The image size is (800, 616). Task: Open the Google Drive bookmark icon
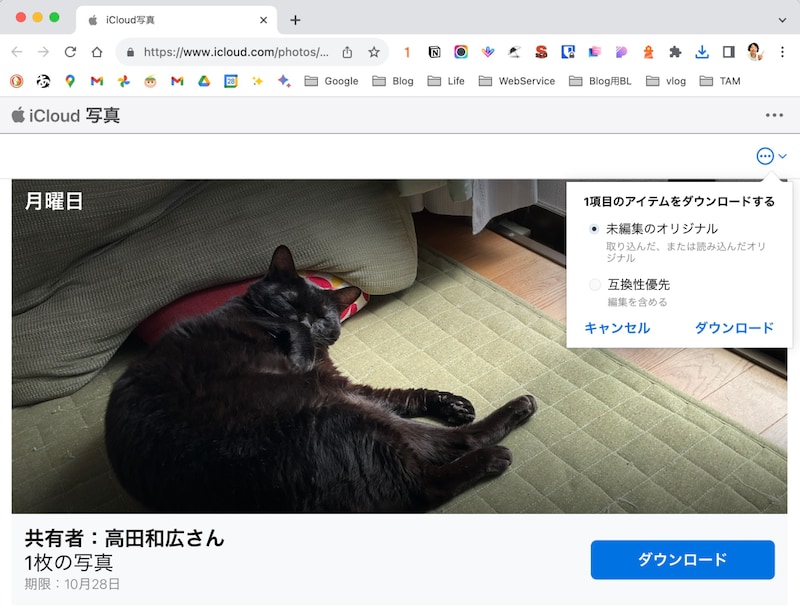pyautogui.click(x=204, y=81)
